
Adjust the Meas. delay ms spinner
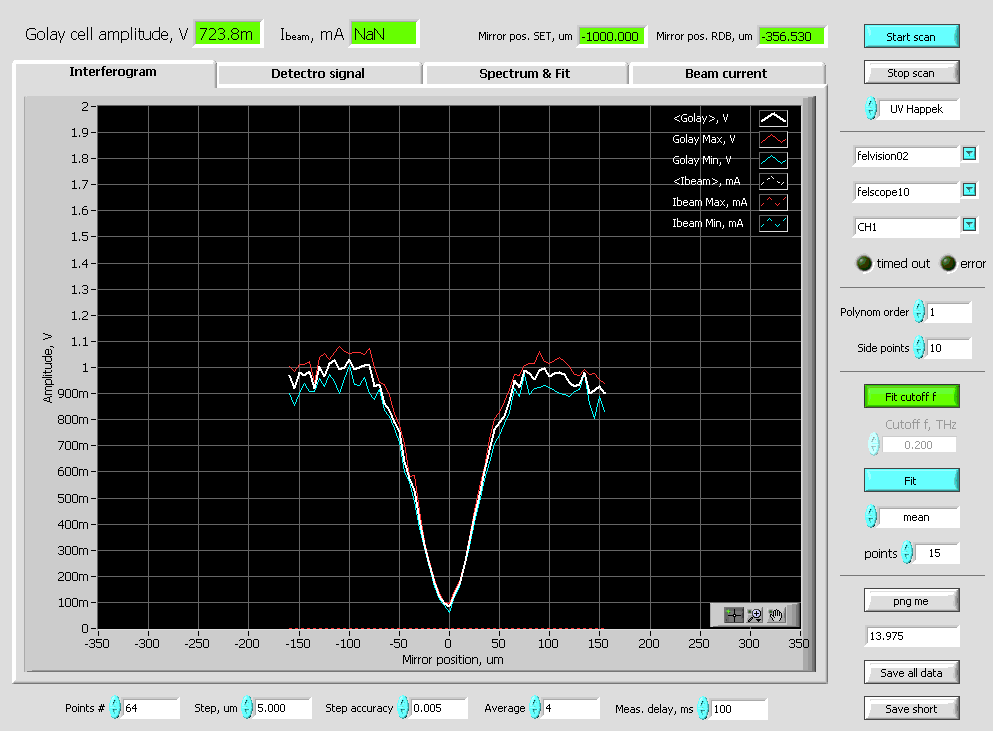point(704,708)
